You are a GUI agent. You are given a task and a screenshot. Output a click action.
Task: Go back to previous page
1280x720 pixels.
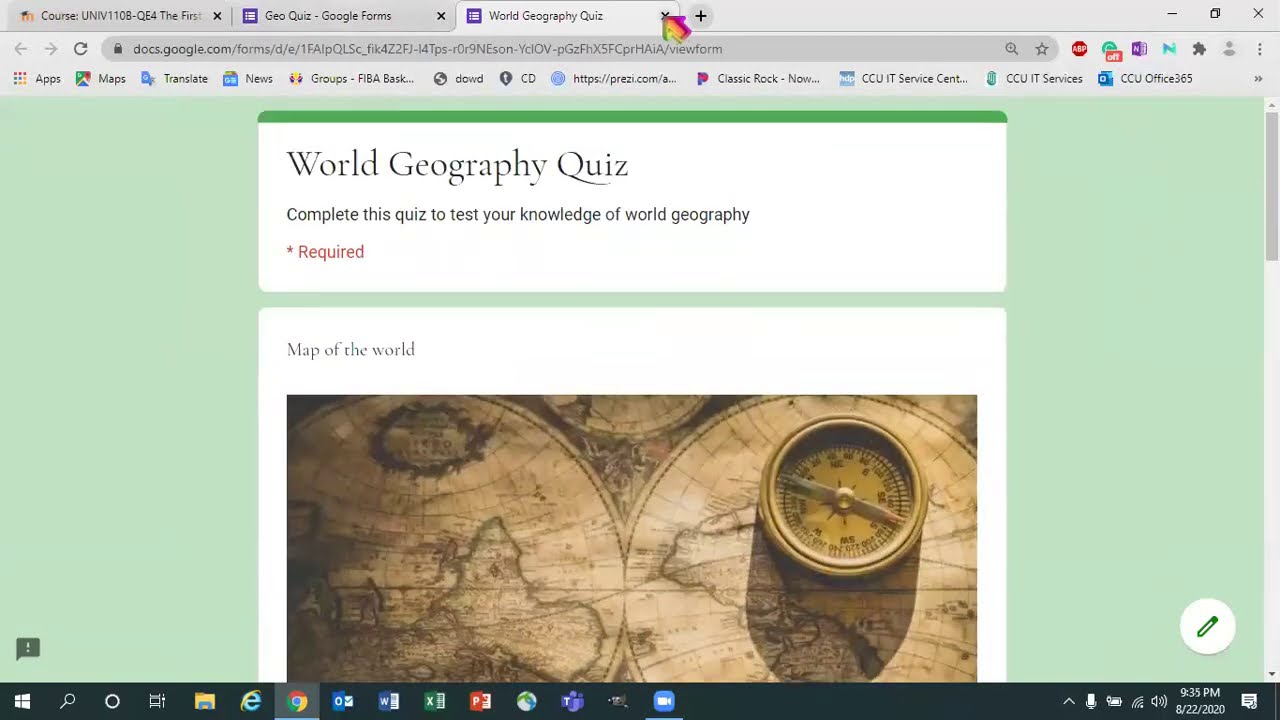pos(21,48)
